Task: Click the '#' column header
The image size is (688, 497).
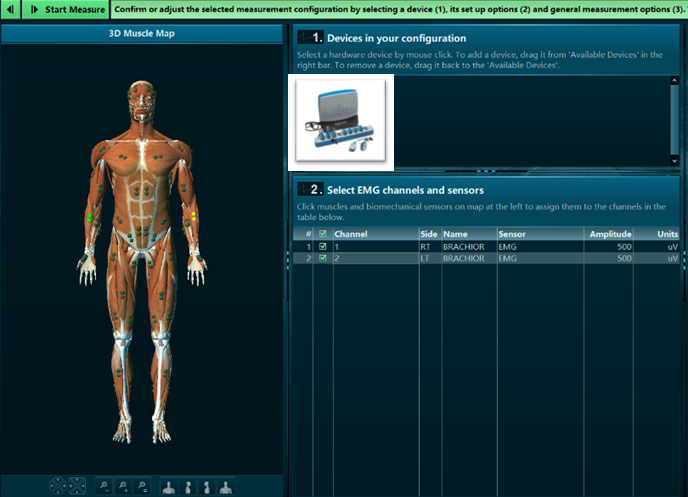Action: pyautogui.click(x=303, y=234)
